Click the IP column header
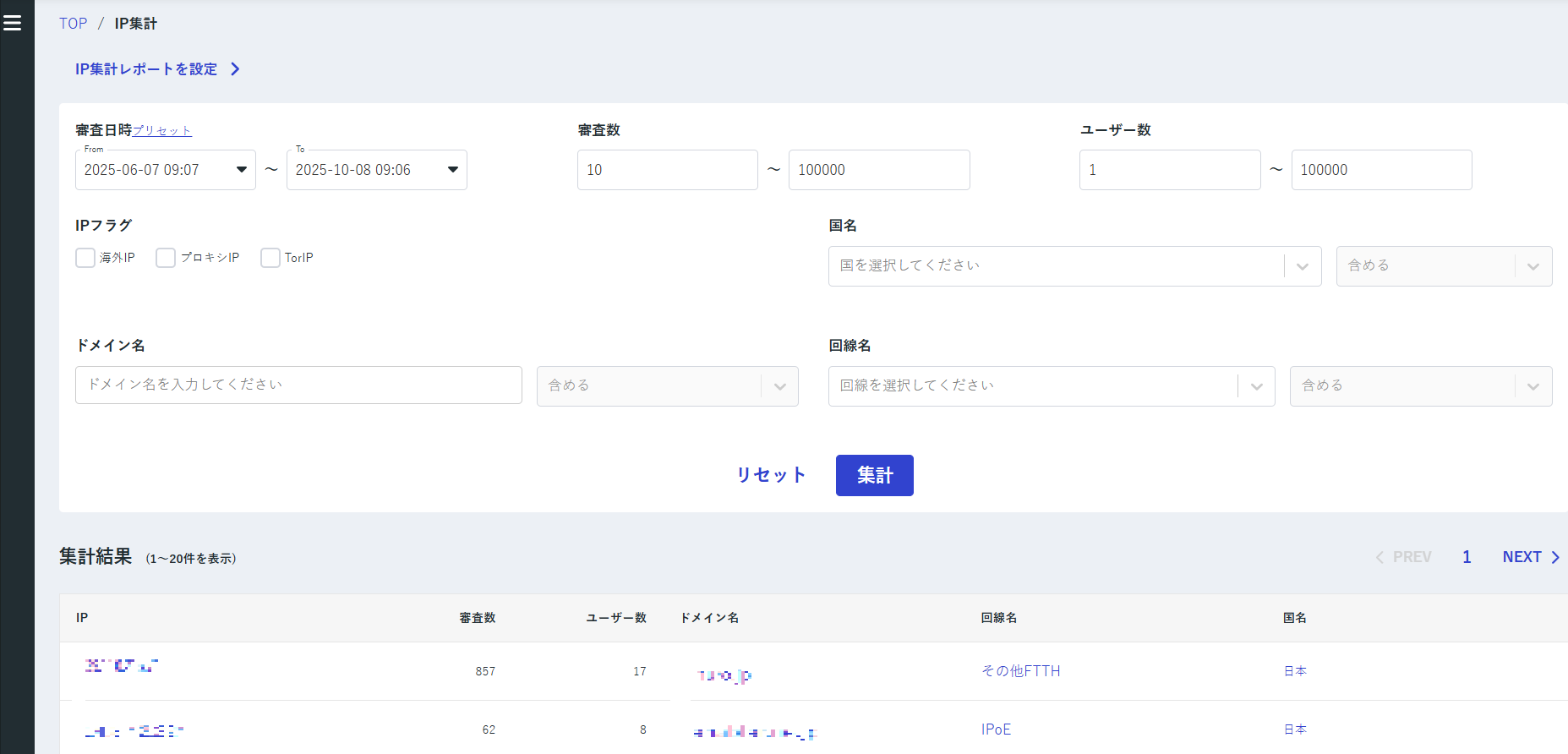Image resolution: width=1568 pixels, height=754 pixels. [82, 618]
